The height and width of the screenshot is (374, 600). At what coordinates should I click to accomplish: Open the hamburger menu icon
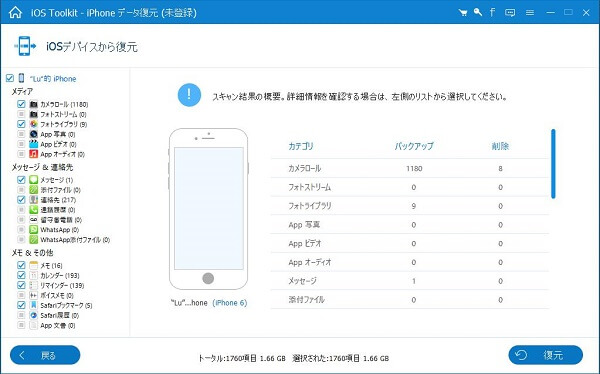530,13
